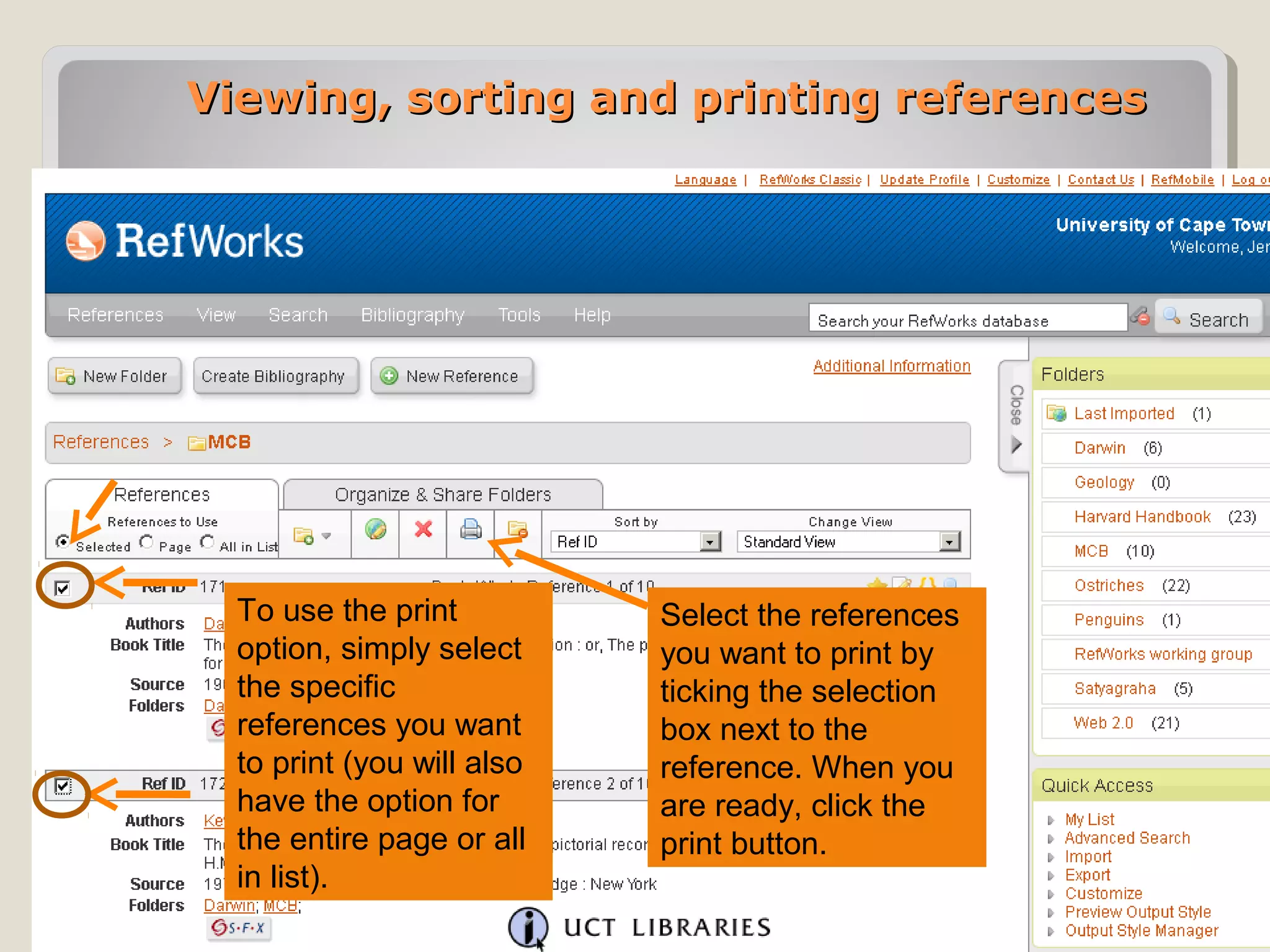
Task: Click the print references icon
Action: (x=471, y=529)
